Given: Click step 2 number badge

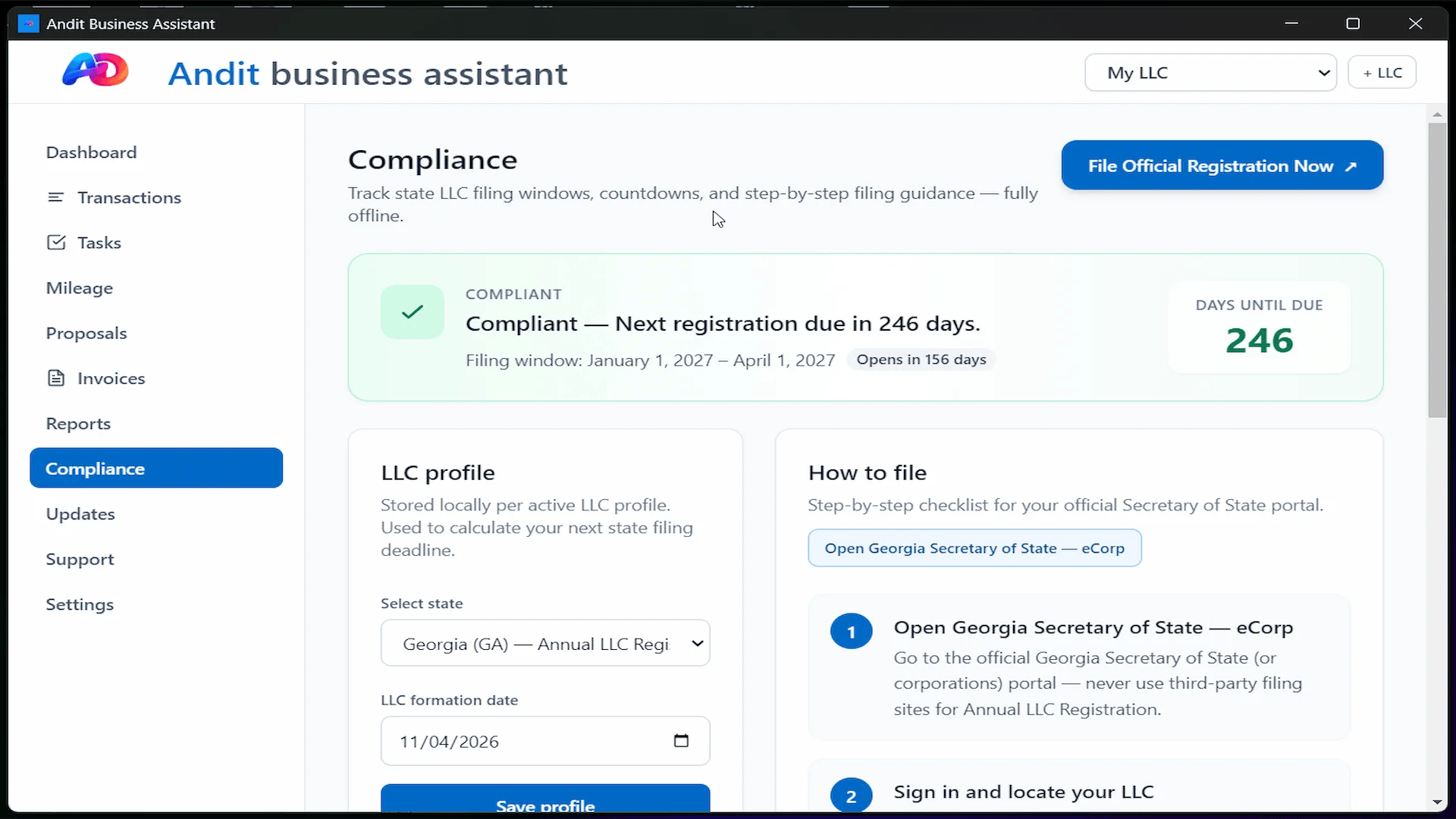Looking at the screenshot, I should point(851,795).
